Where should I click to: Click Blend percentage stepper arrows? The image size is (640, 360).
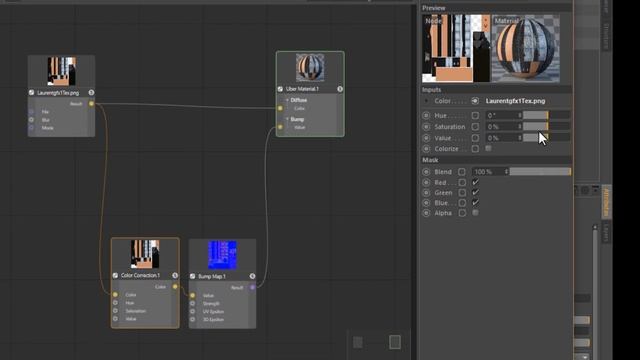[506, 172]
